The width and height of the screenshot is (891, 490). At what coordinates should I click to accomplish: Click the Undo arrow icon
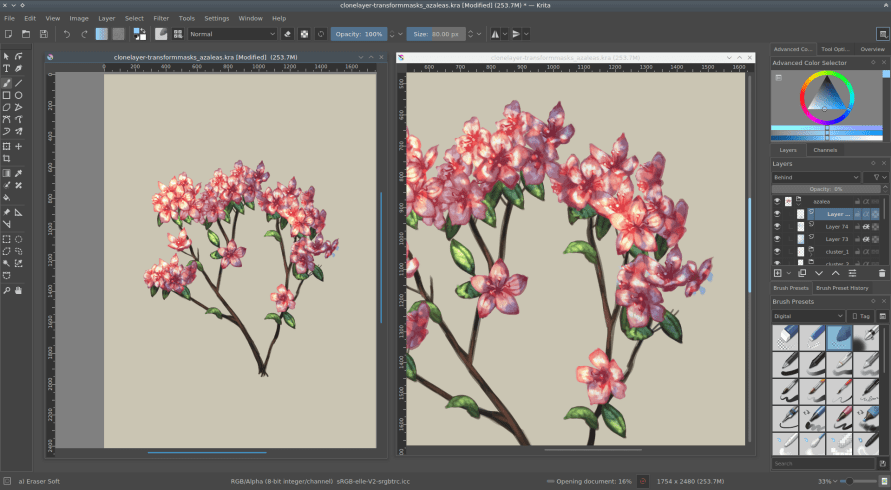click(x=66, y=34)
